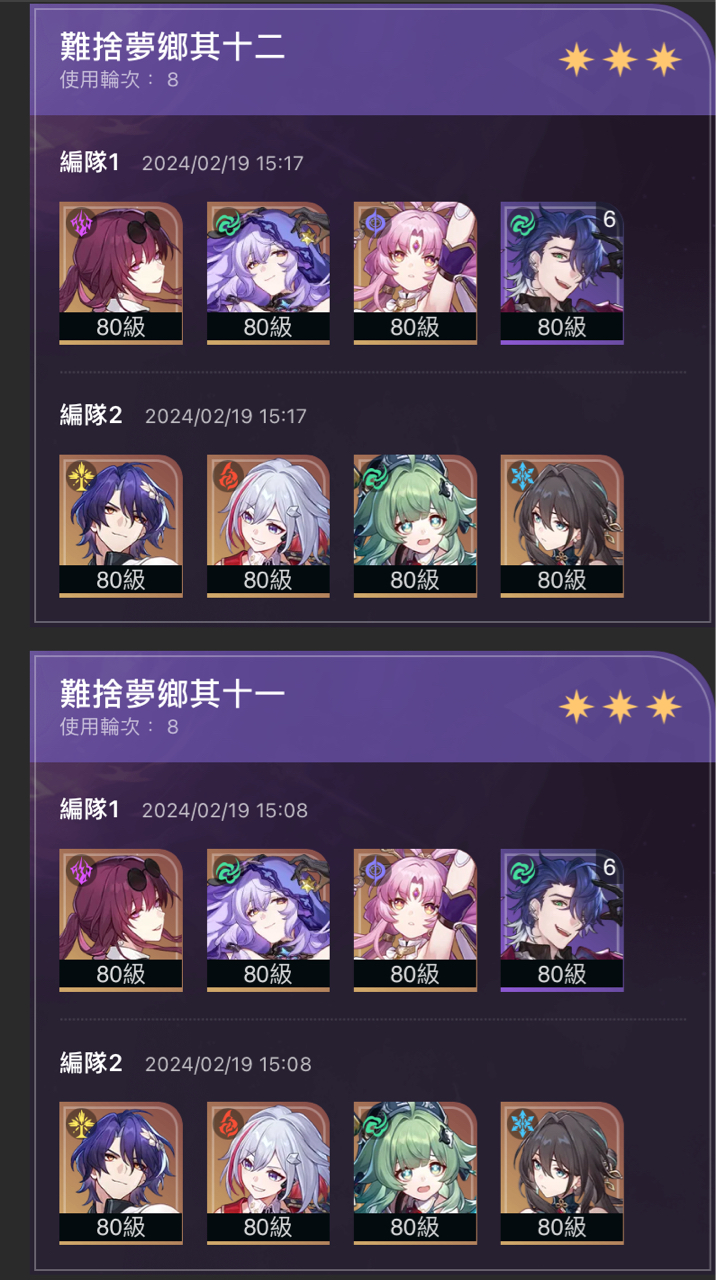Viewport: 716px width, 1280px height.
Task: Open the green-haired character in stage twelve team 2
Action: 415,526
